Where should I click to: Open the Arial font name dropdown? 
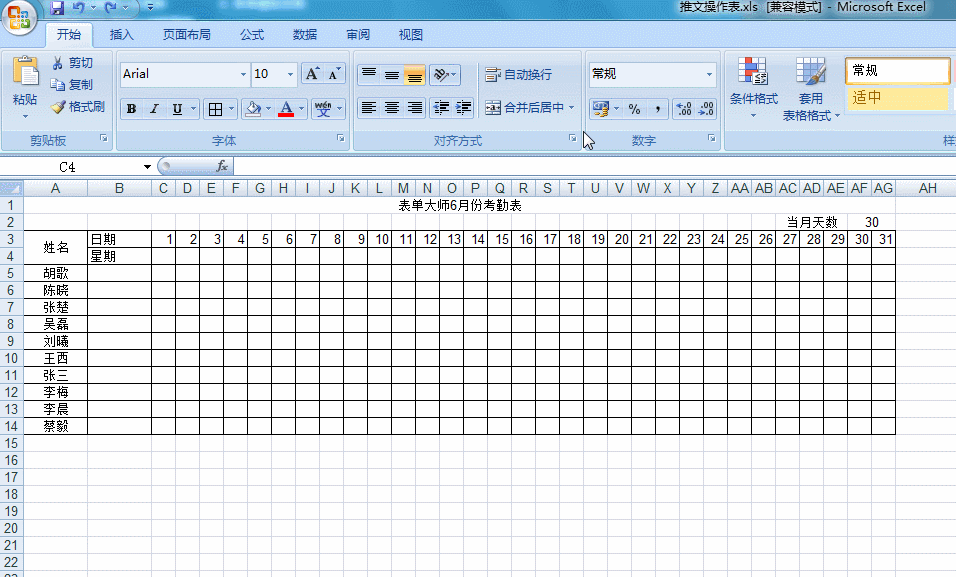point(243,74)
